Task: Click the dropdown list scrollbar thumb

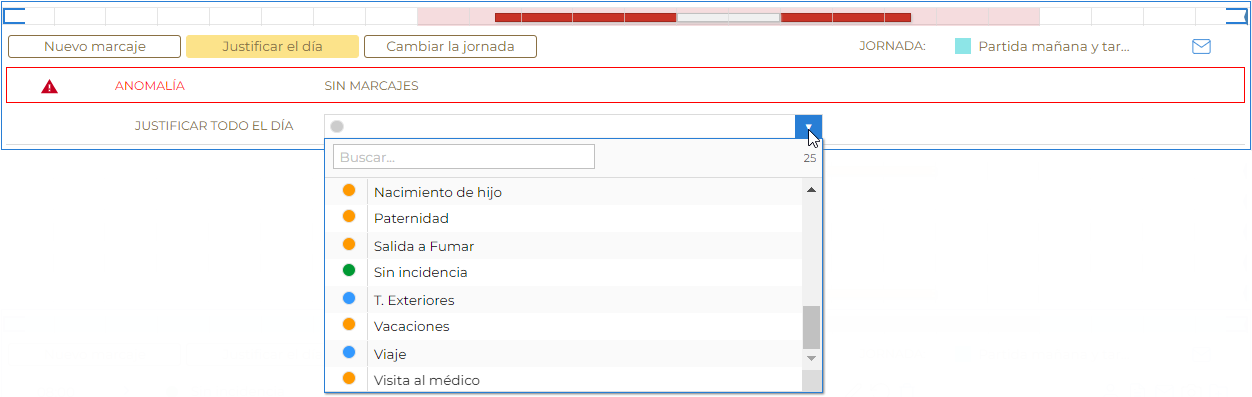Action: 811,327
